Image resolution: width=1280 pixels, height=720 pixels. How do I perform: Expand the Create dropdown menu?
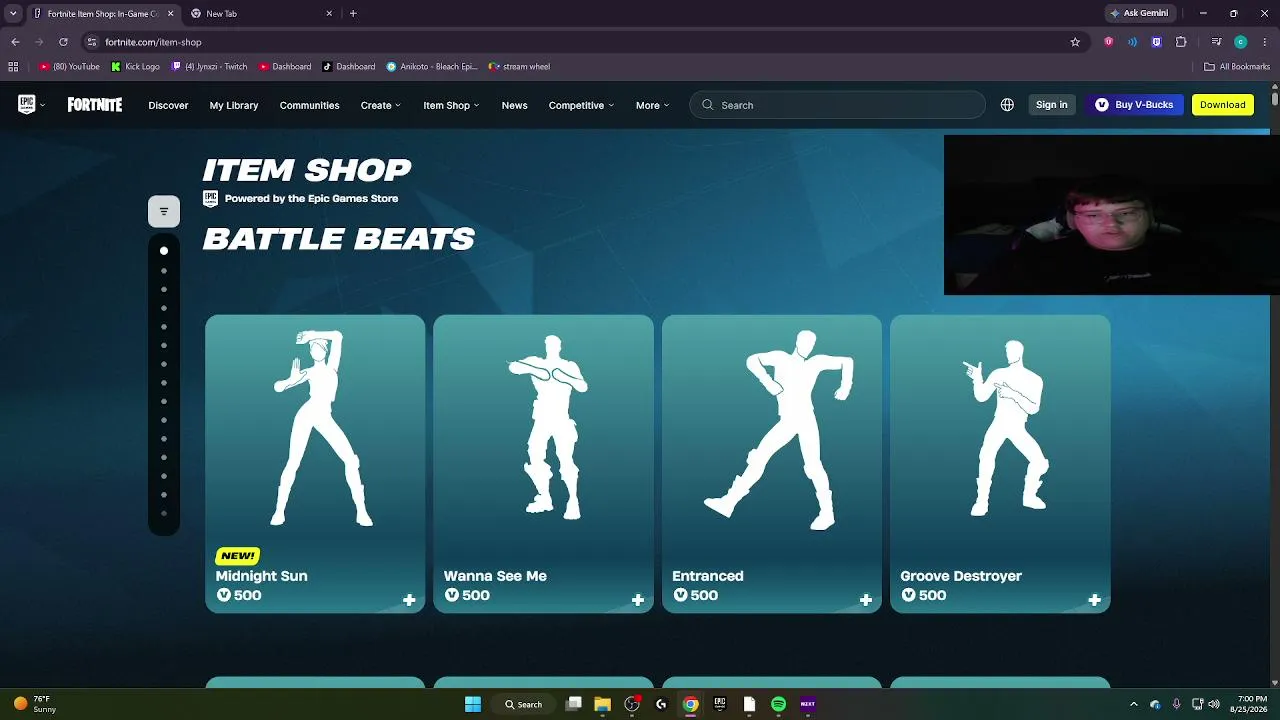[x=380, y=105]
